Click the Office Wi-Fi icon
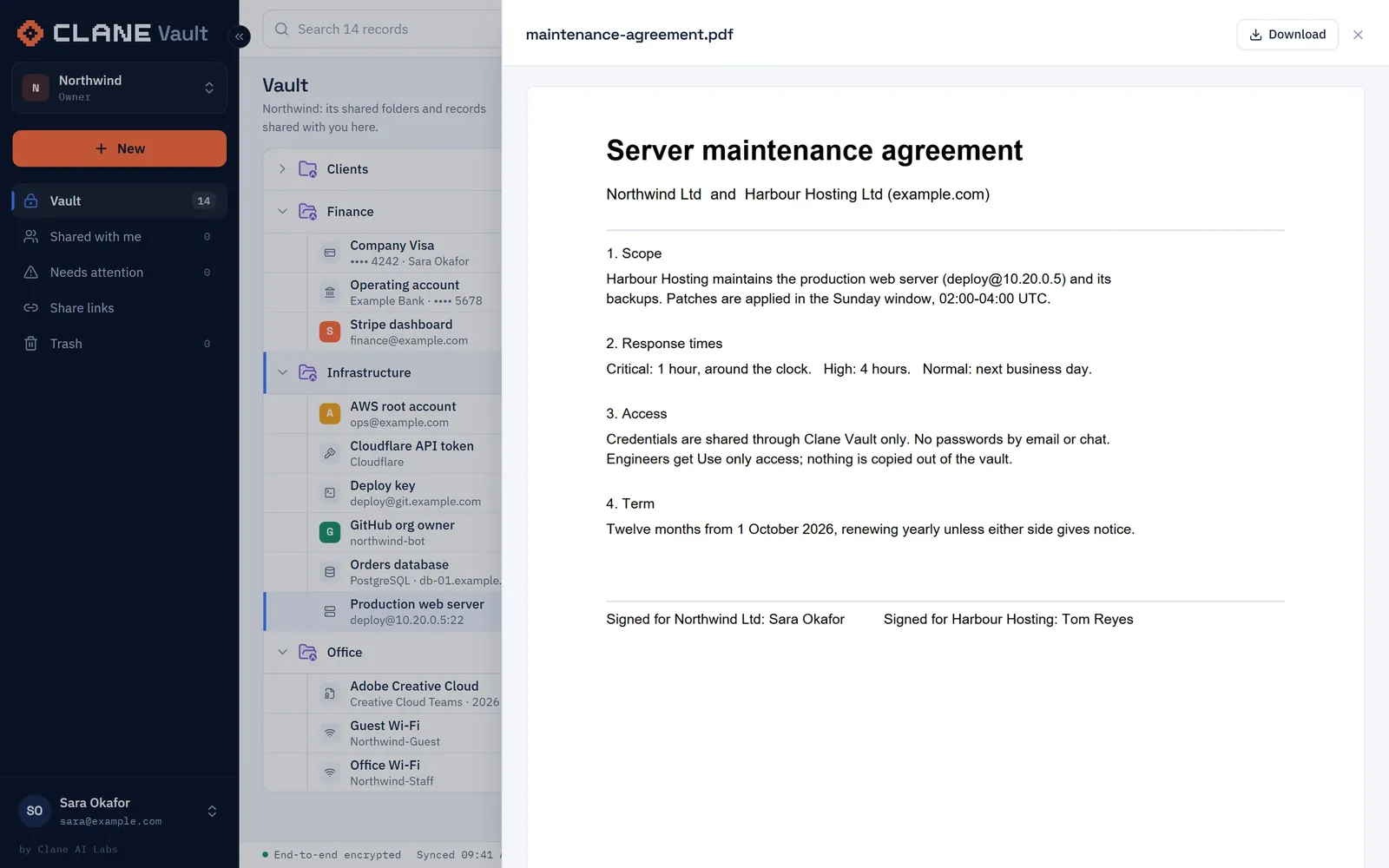This screenshot has width=1389, height=868. [x=330, y=773]
